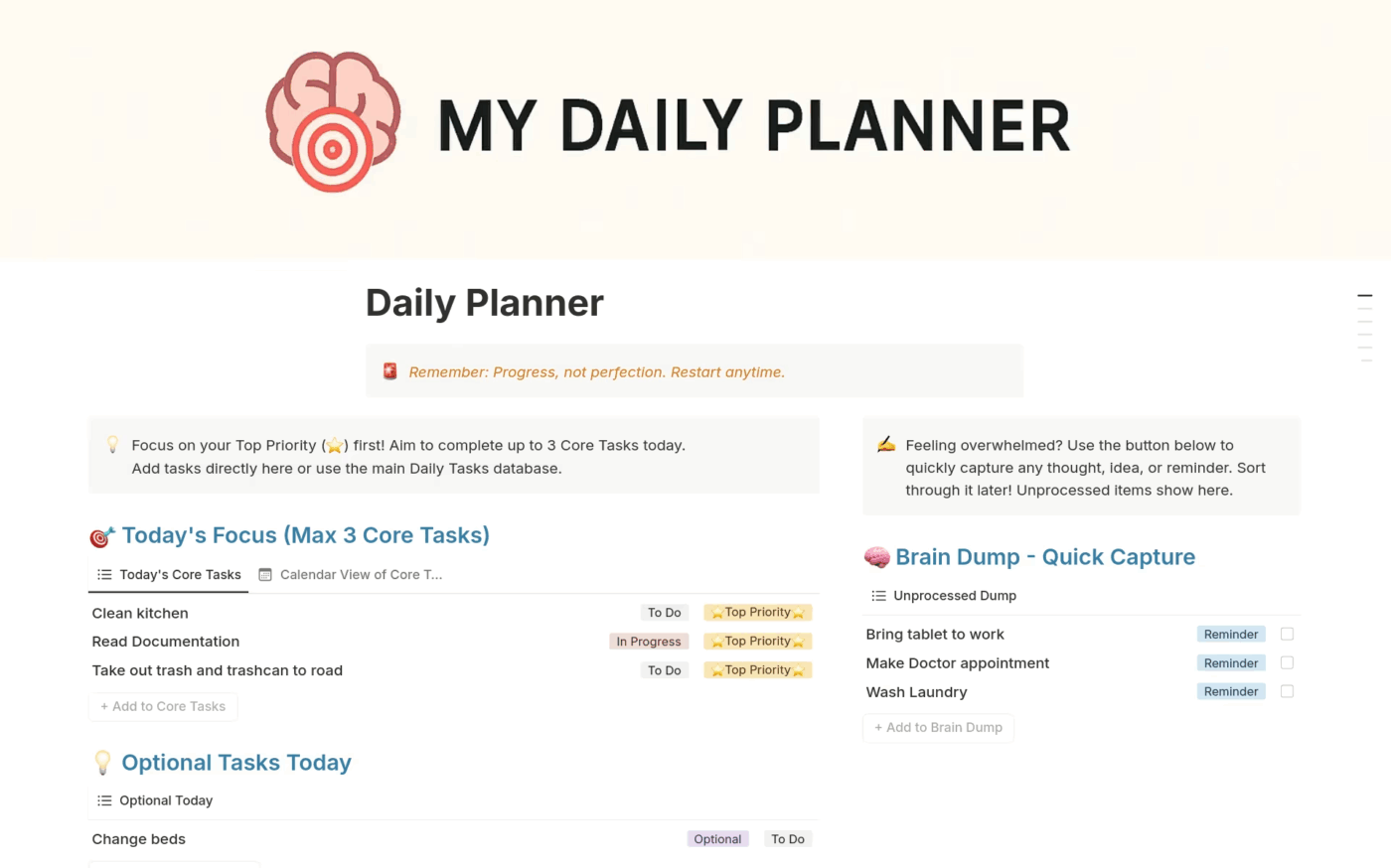Click the red siren callout icon
The width and height of the screenshot is (1391, 868).
(390, 371)
